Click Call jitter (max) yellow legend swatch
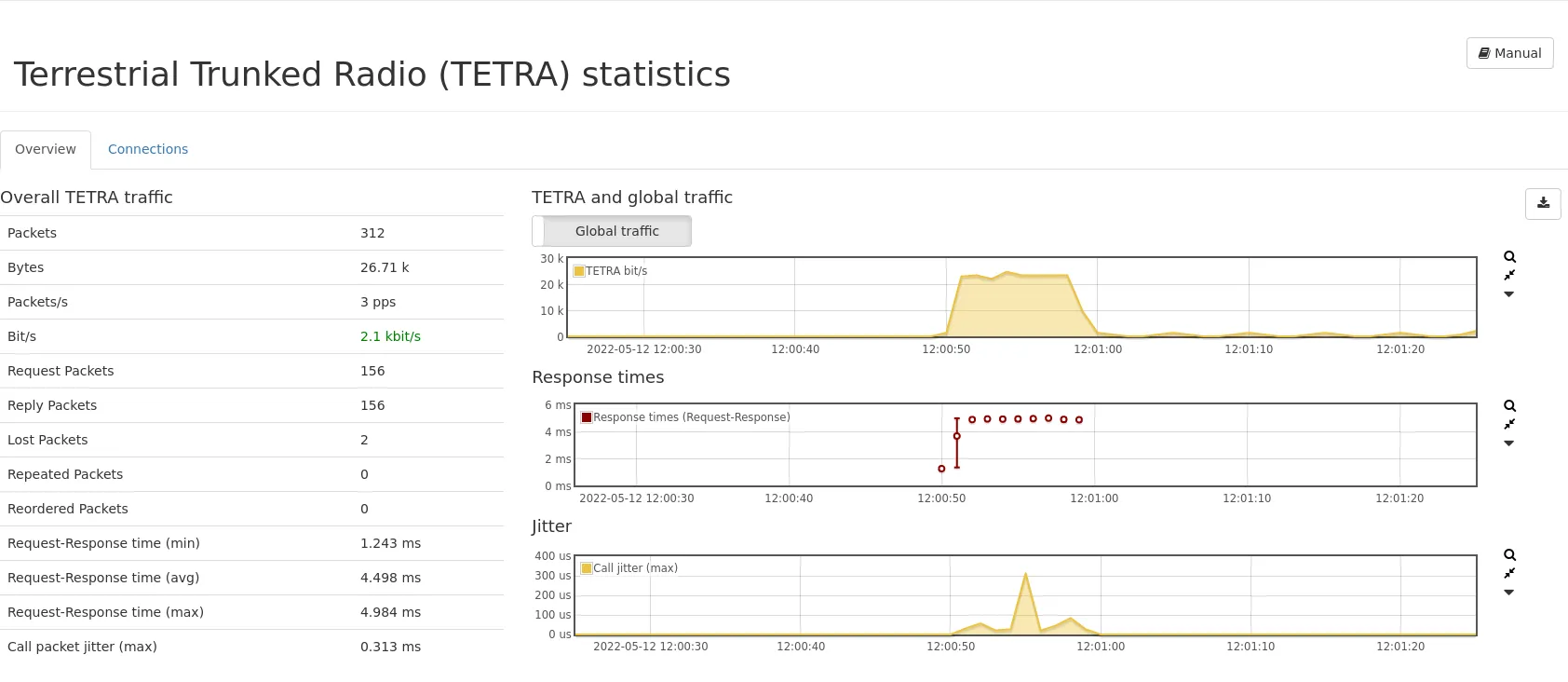Image resolution: width=1568 pixels, height=682 pixels. 587,568
